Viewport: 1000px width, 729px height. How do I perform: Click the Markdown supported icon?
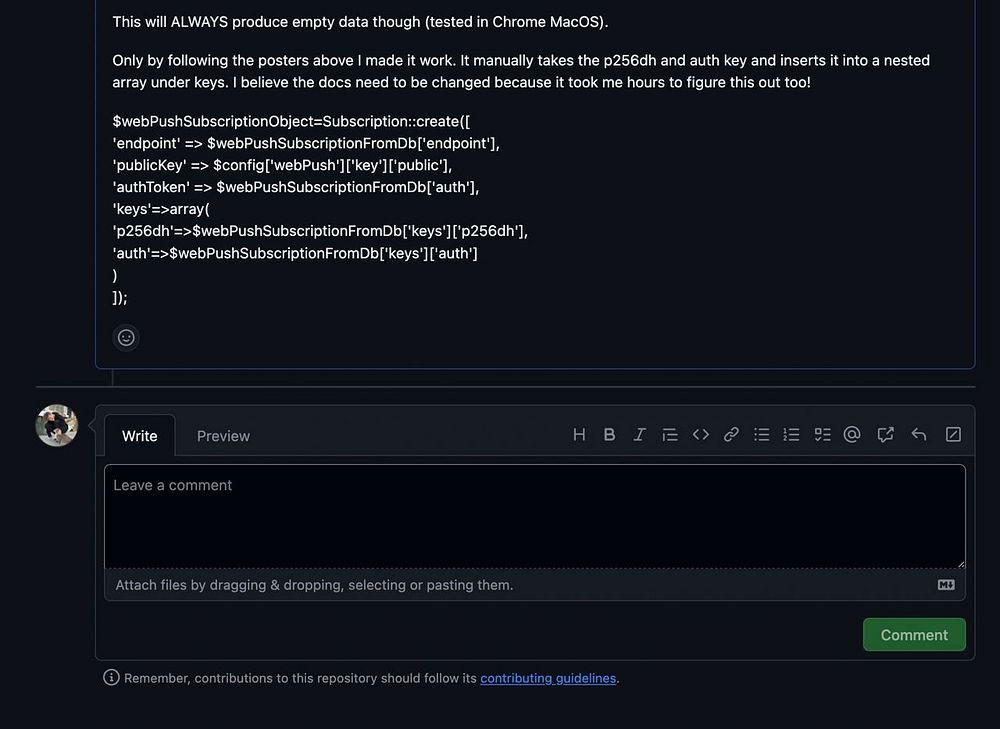(946, 585)
